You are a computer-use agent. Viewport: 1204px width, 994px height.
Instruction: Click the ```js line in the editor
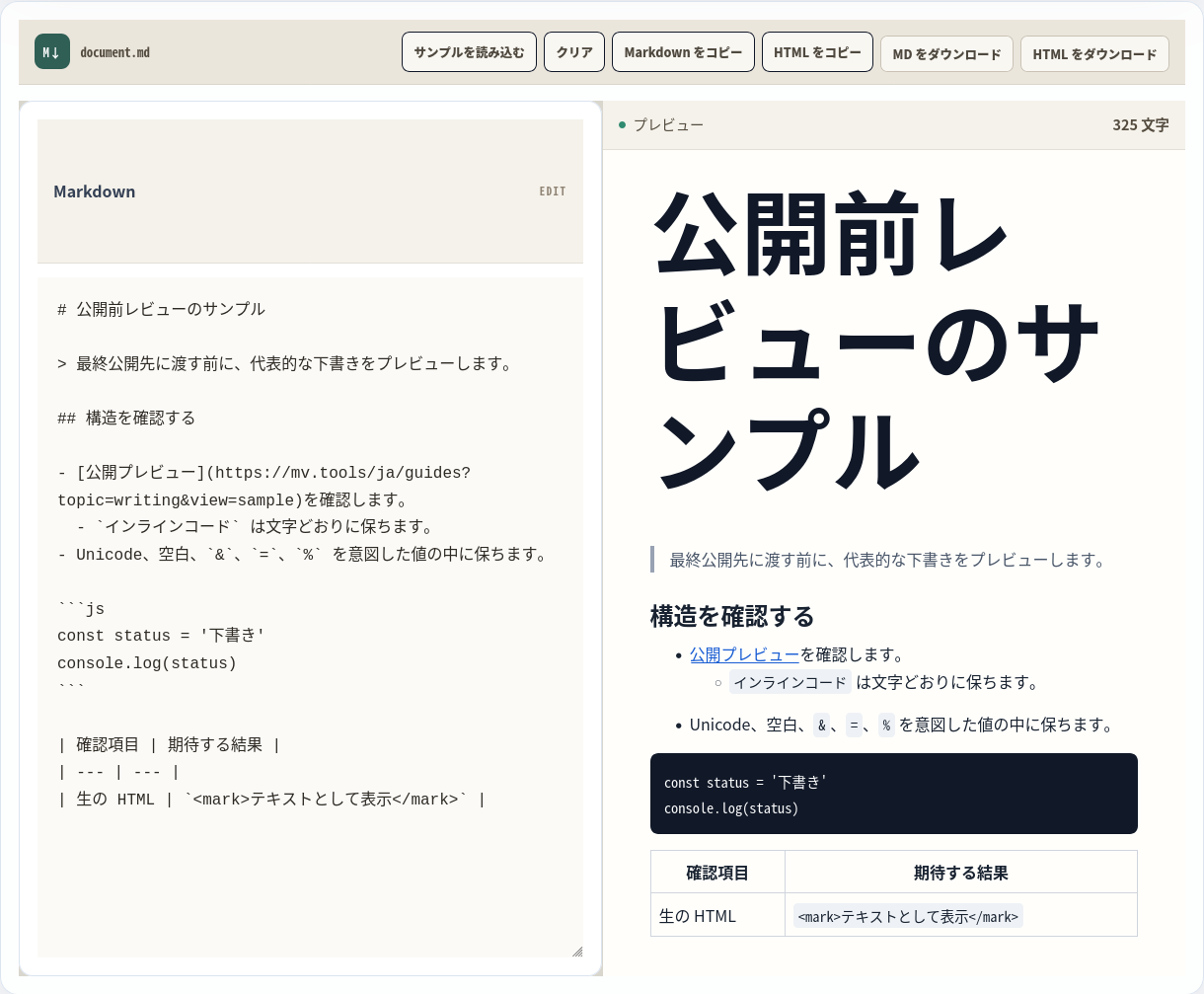click(x=81, y=609)
